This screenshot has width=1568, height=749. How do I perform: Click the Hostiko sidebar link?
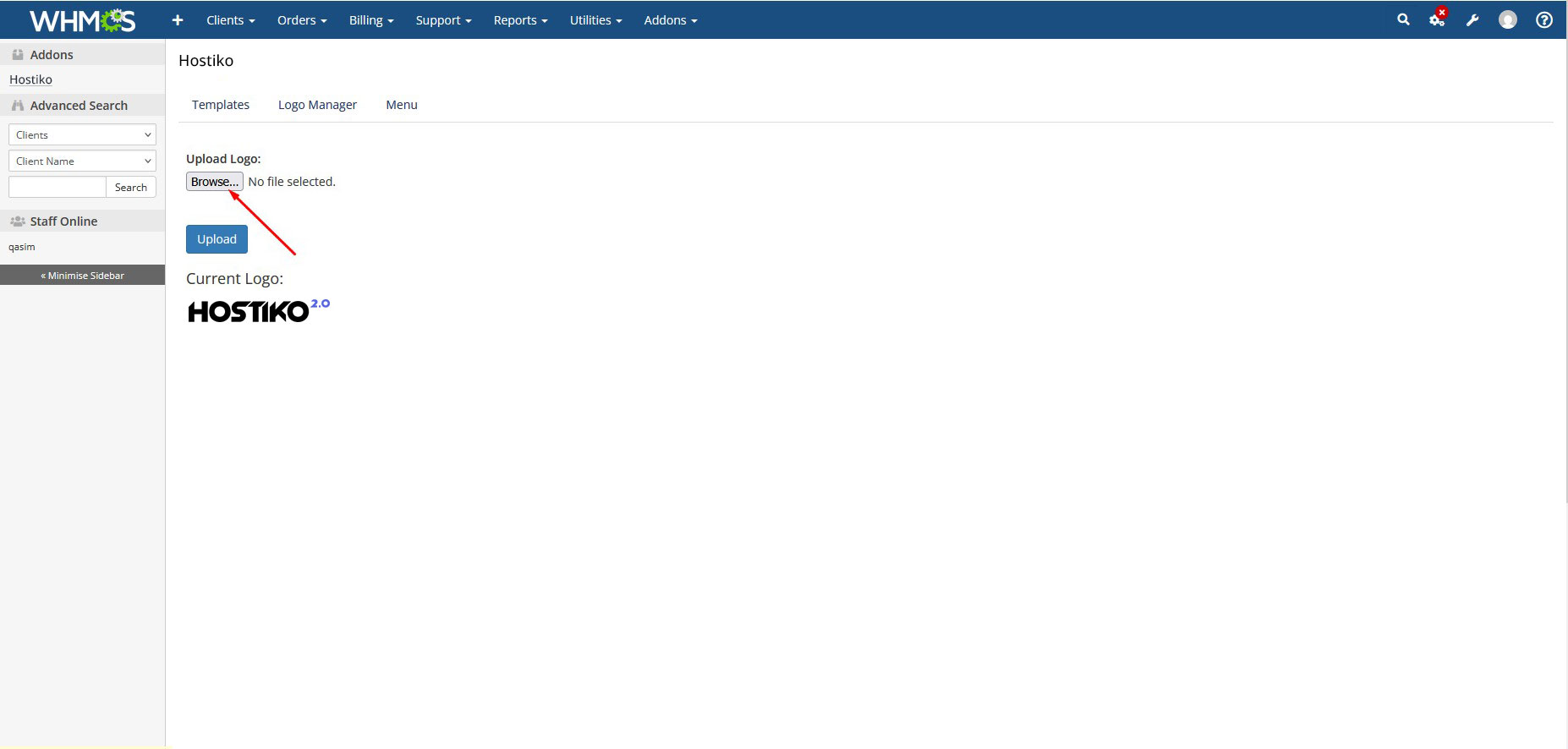(x=30, y=79)
